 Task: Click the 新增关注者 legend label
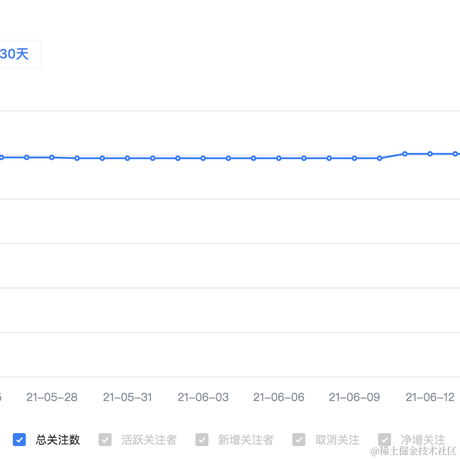246,440
